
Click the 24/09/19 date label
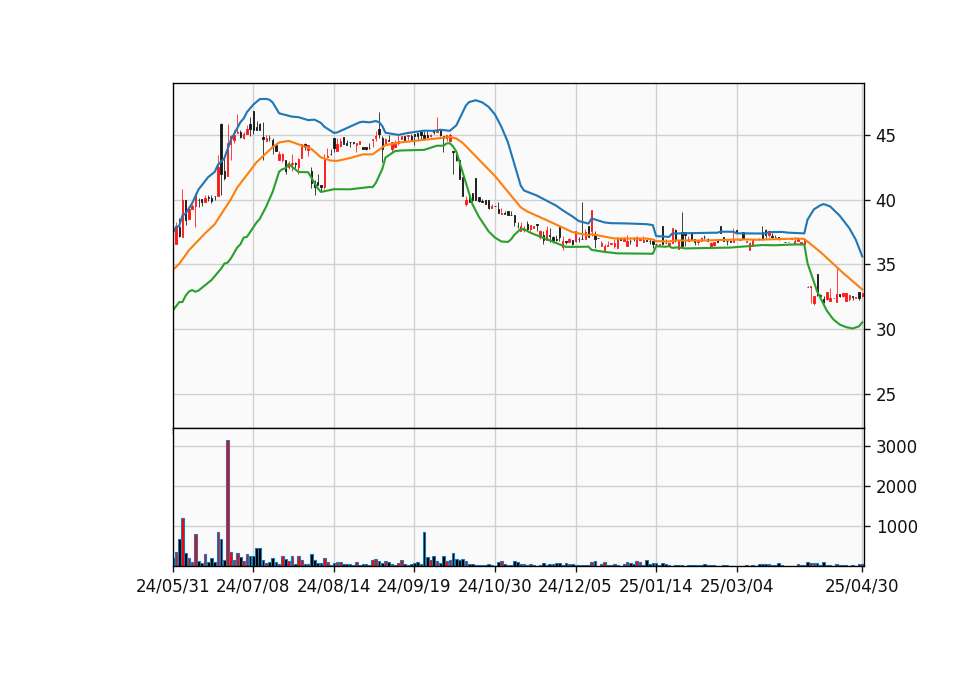pos(414,586)
